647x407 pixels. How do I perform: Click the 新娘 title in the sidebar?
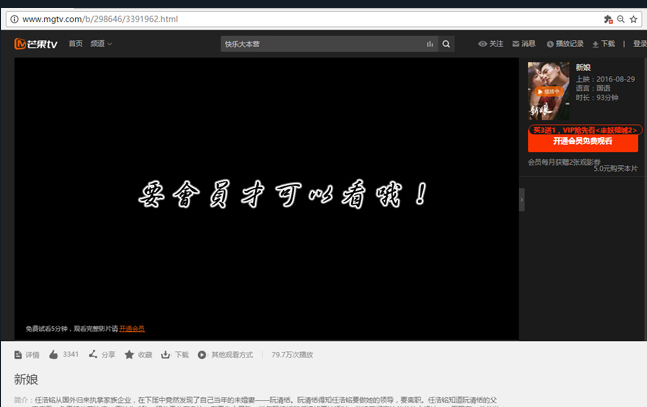[x=583, y=67]
